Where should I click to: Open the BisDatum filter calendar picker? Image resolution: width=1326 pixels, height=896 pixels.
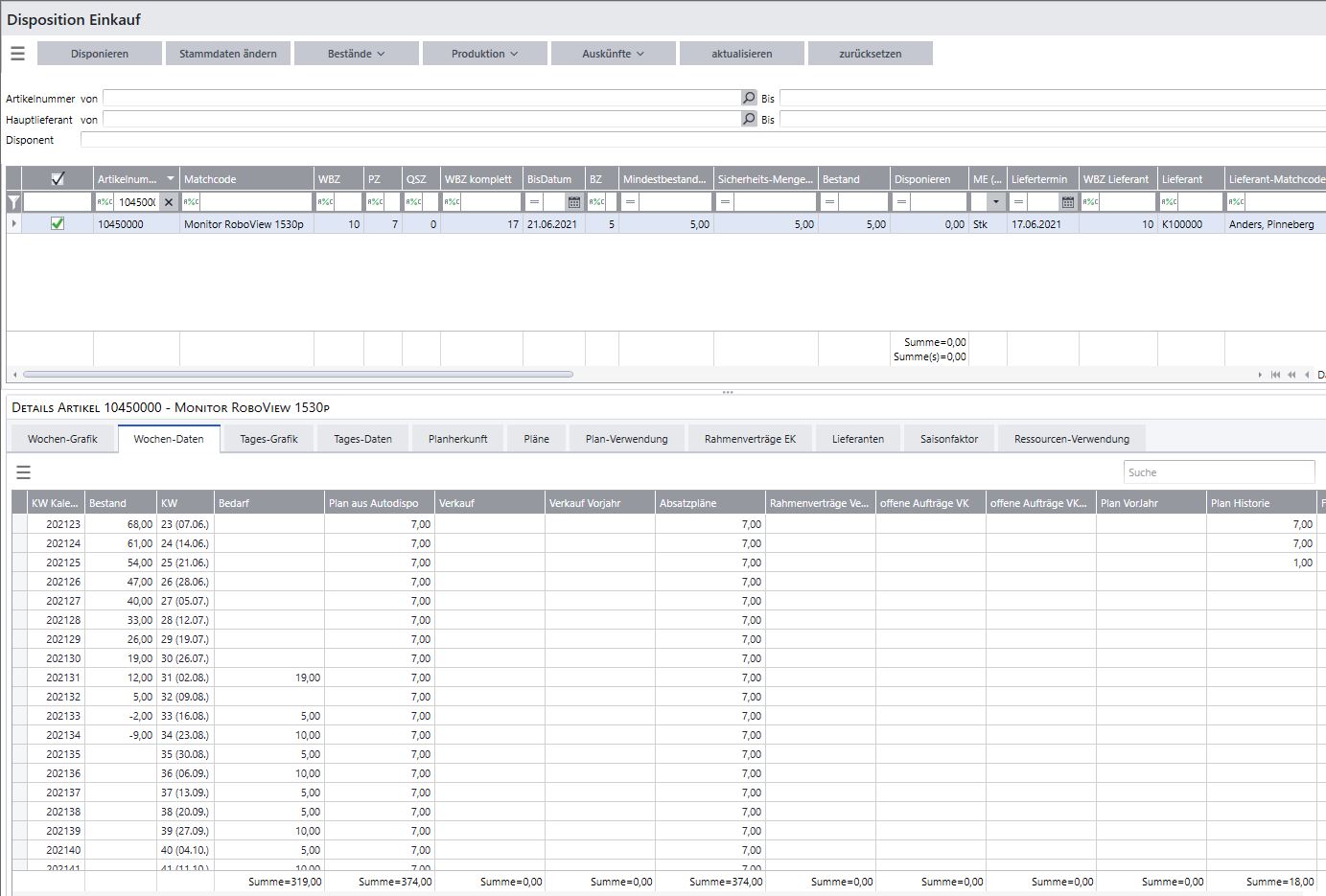pos(574,202)
